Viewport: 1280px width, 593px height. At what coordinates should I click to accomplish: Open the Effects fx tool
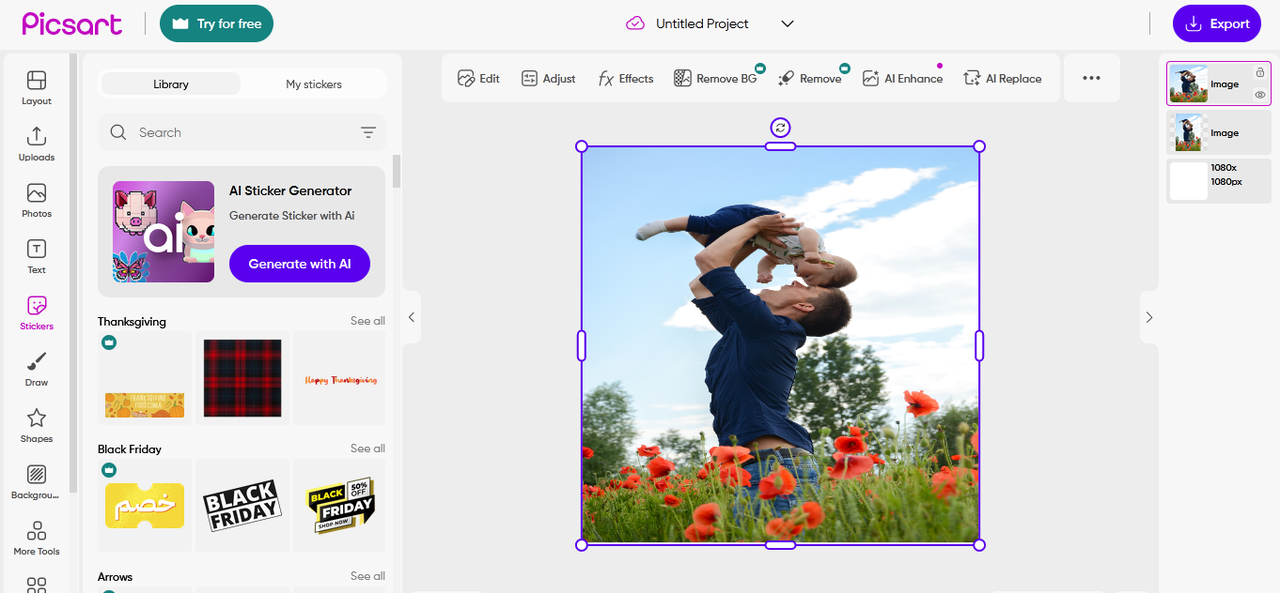point(625,78)
